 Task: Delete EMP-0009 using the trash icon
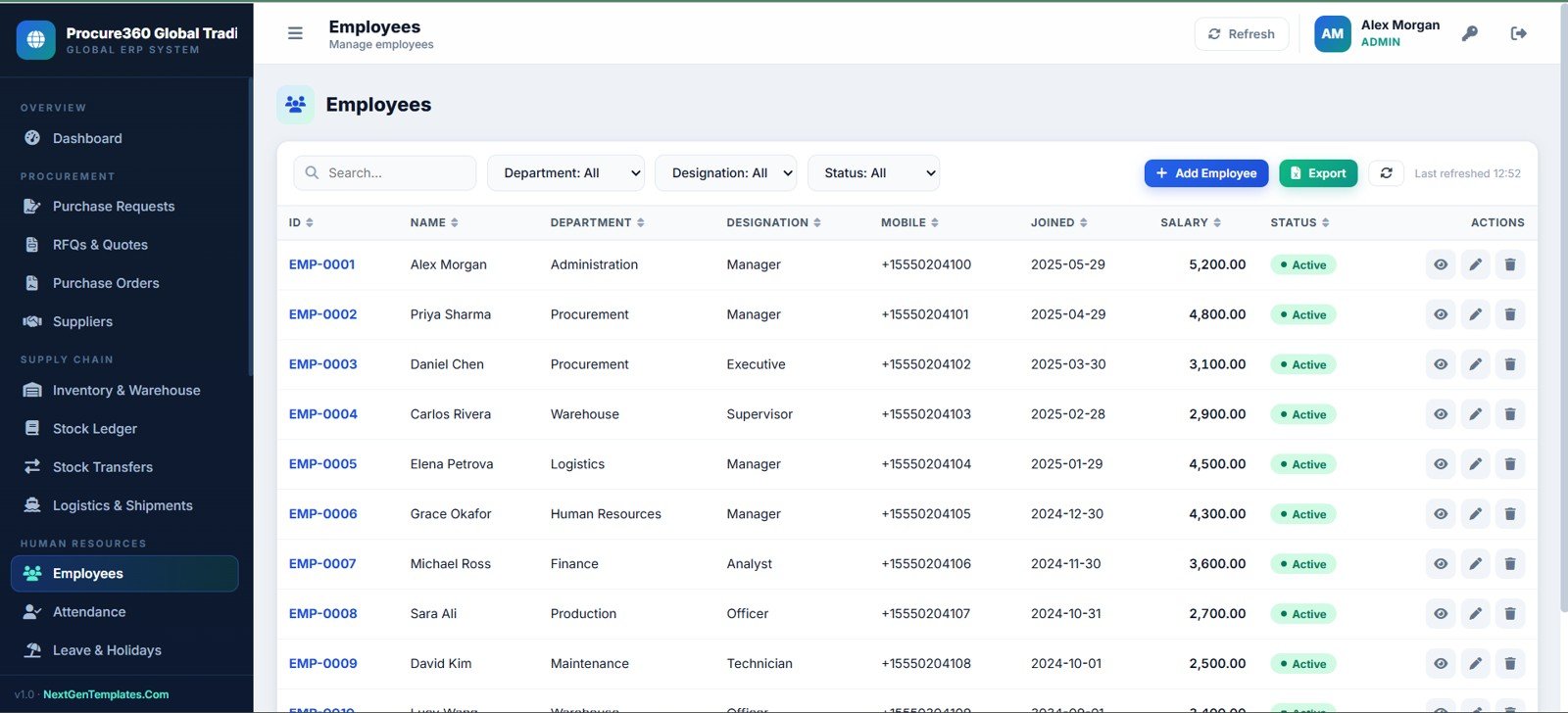click(1510, 664)
